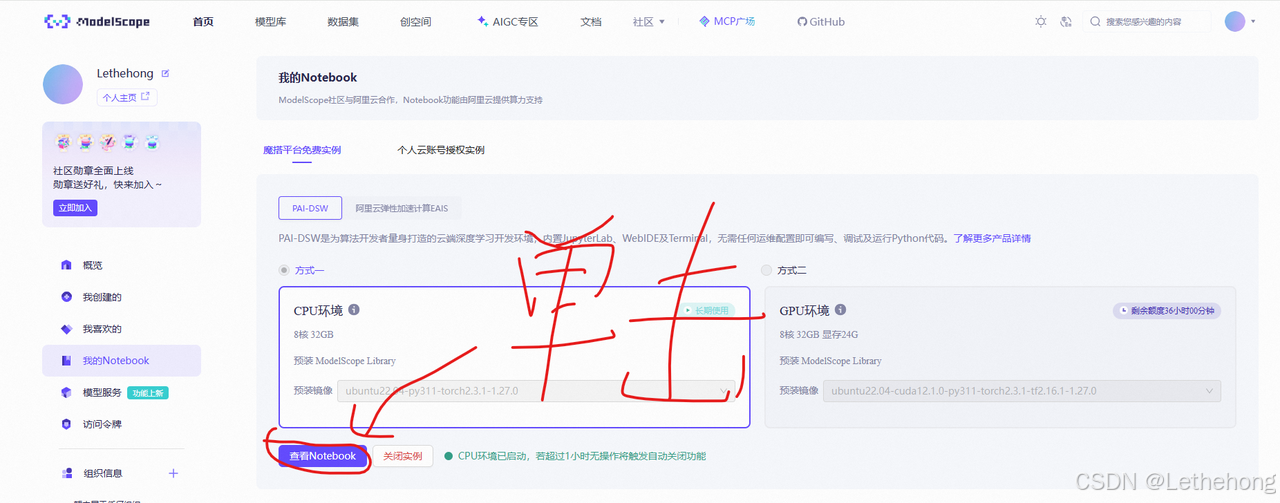Click the 功能上新 badge
The width and height of the screenshot is (1280, 503).
pyautogui.click(x=148, y=393)
